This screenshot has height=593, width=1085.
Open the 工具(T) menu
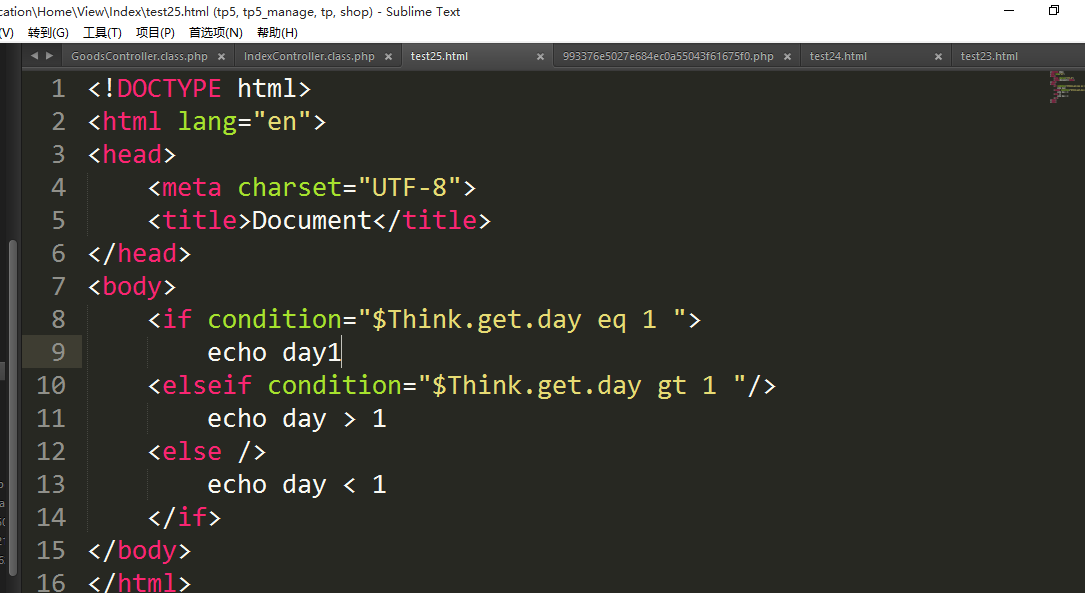(x=102, y=33)
